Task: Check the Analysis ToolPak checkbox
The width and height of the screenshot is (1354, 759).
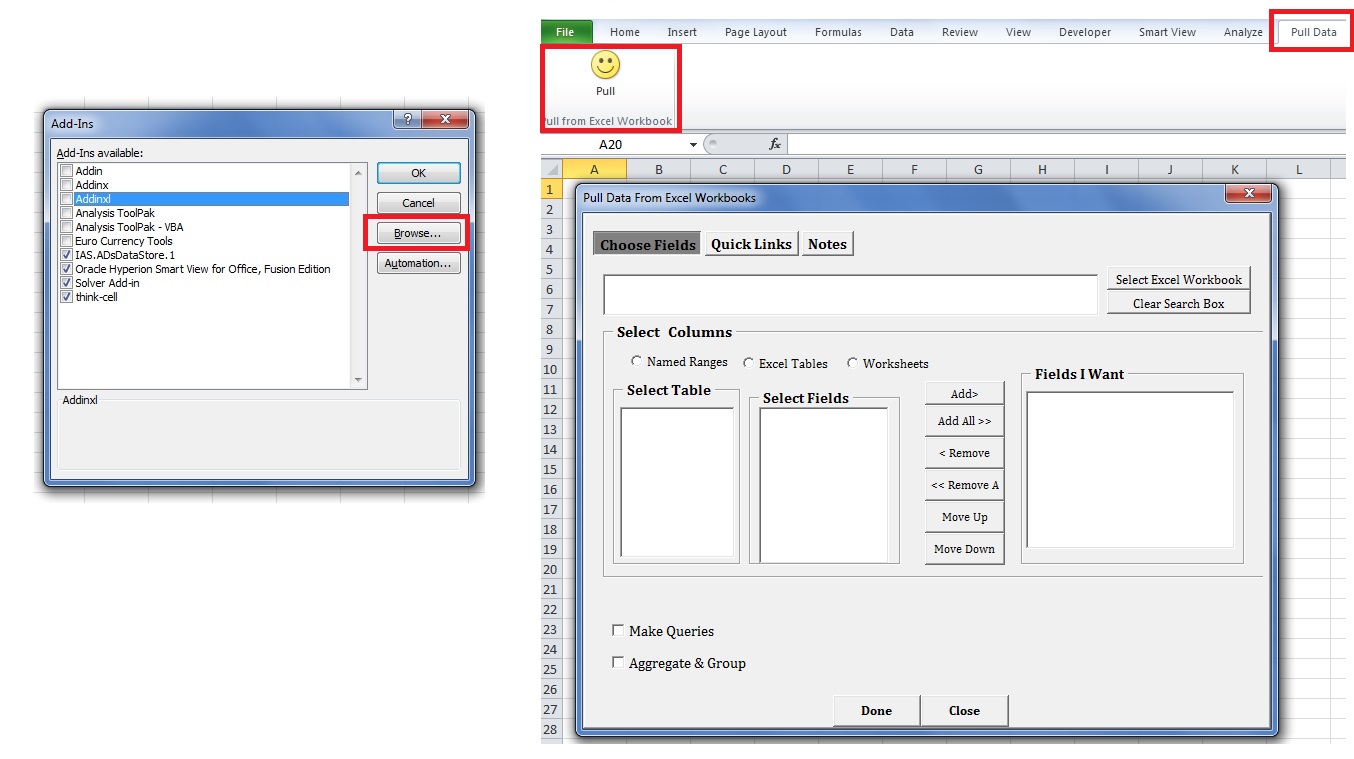Action: [67, 213]
